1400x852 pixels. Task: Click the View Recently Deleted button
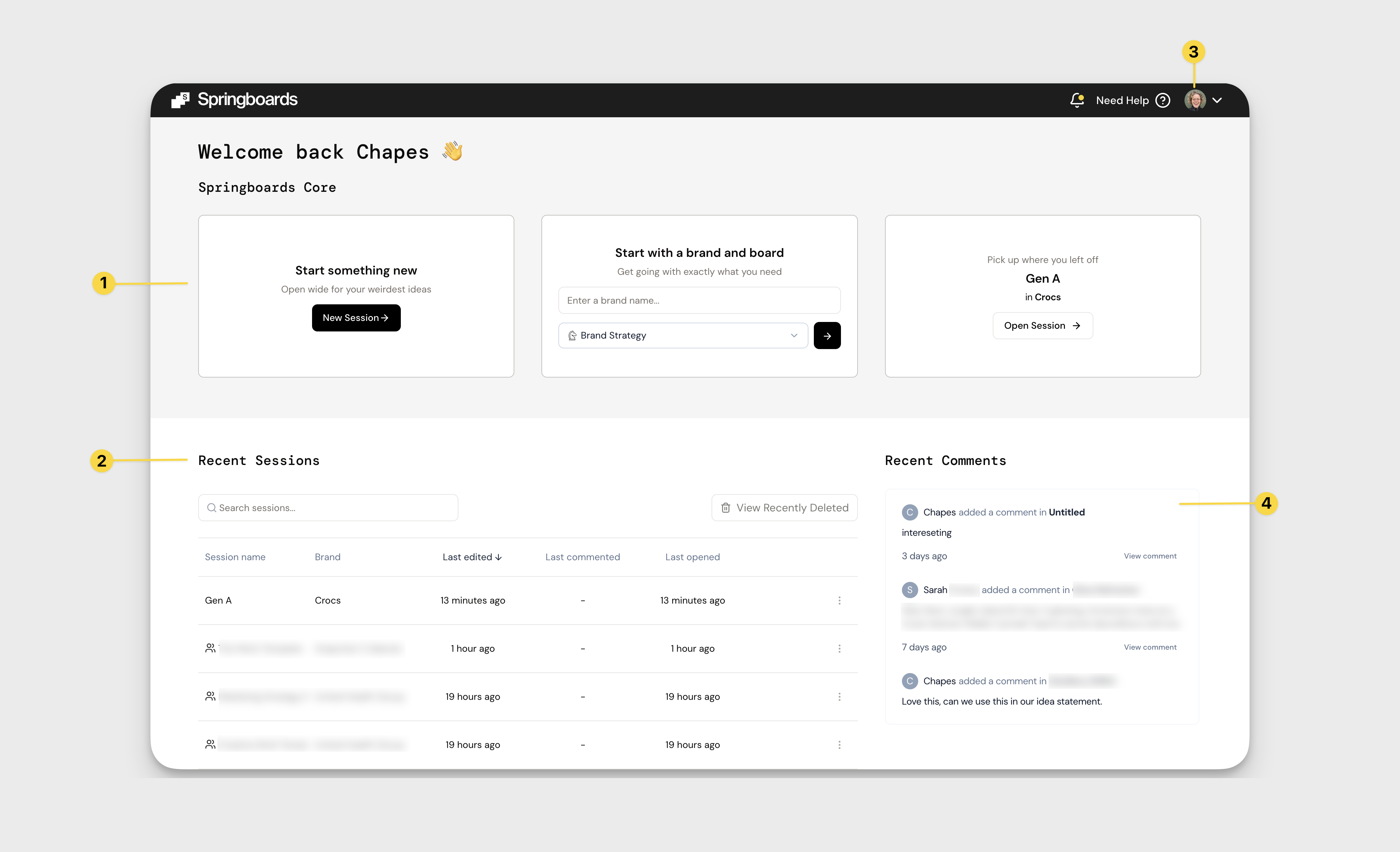click(x=784, y=508)
